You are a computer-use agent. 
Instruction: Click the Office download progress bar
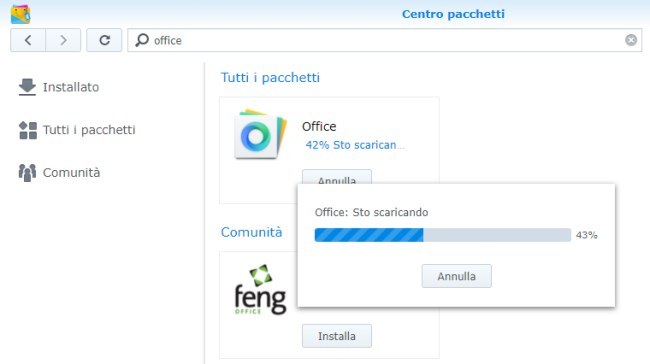click(443, 235)
